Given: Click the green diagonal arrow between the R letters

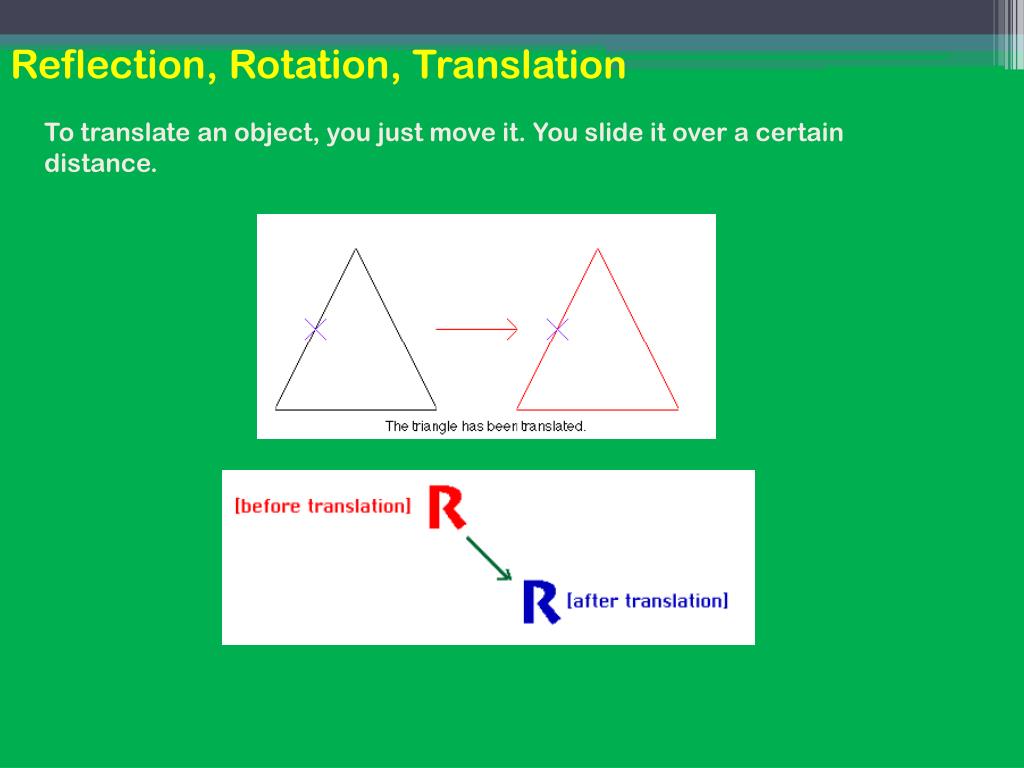Looking at the screenshot, I should point(489,558).
